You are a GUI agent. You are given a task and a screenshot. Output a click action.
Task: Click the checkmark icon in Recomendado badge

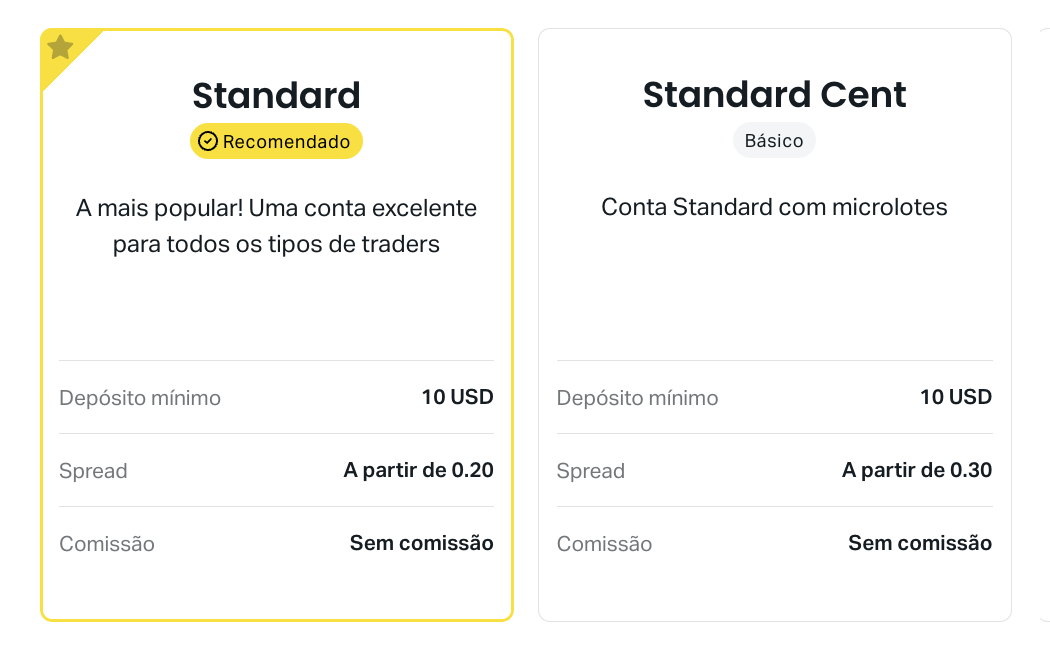(208, 141)
